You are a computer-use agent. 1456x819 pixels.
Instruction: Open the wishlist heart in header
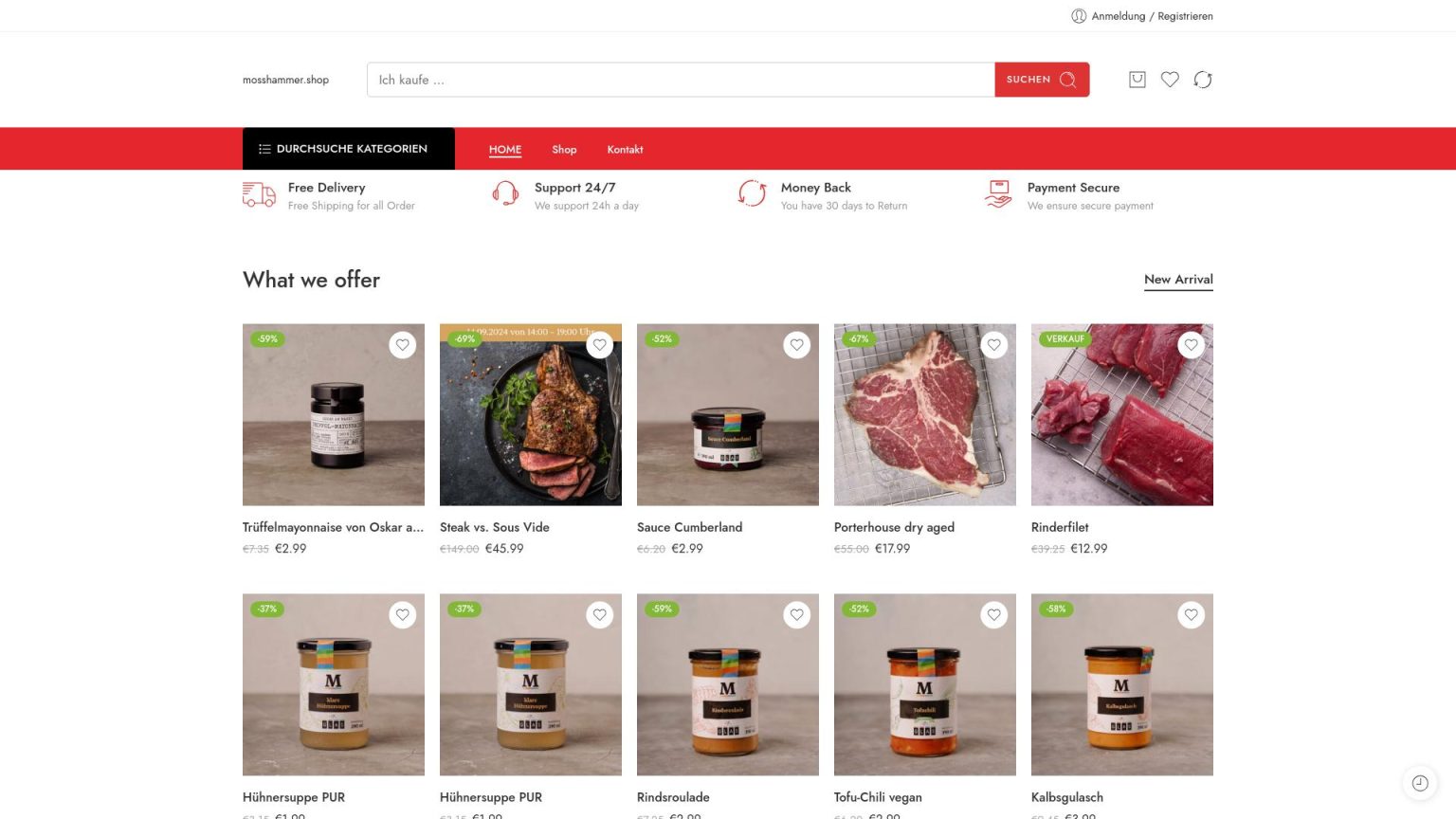click(1170, 80)
